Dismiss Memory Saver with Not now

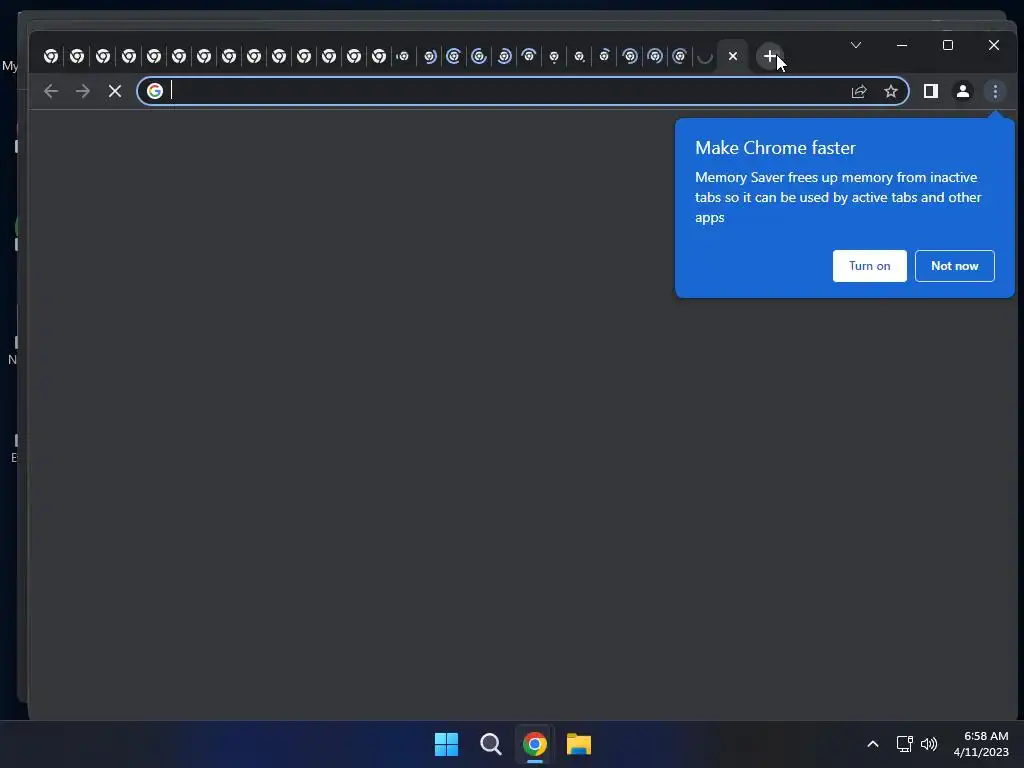point(954,266)
